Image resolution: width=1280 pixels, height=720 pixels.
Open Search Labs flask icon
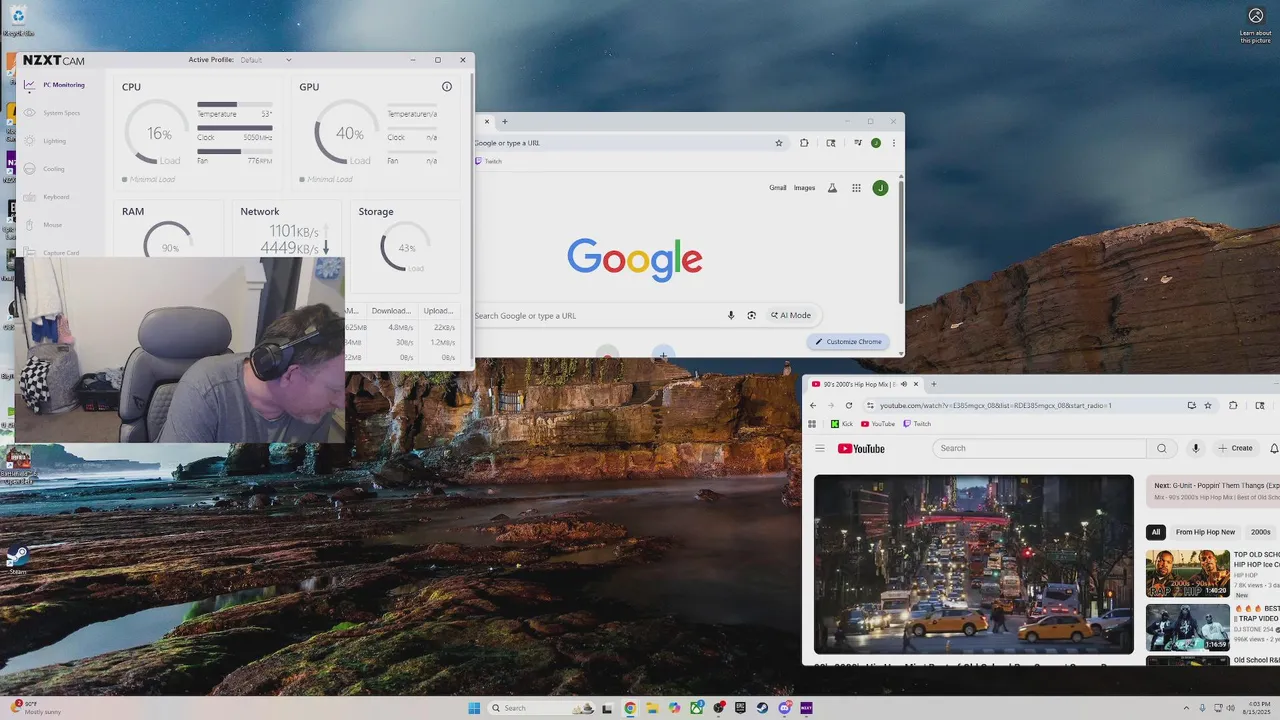click(832, 188)
